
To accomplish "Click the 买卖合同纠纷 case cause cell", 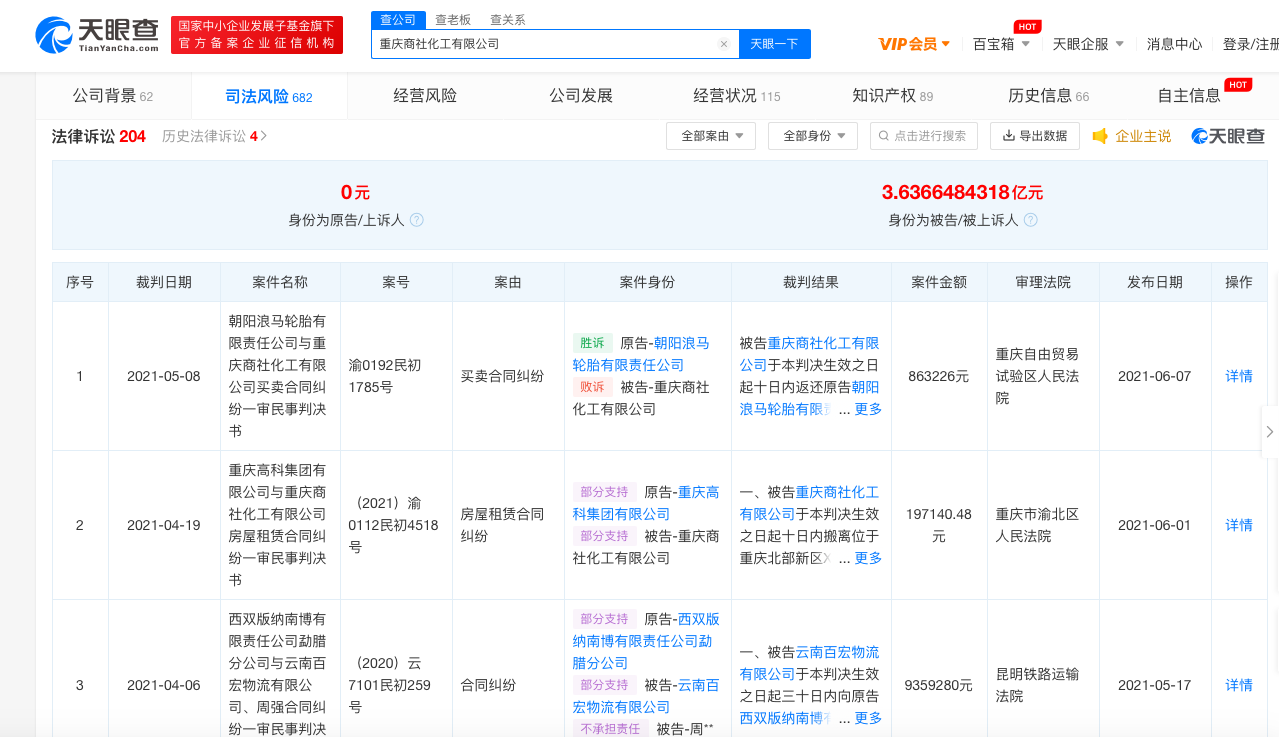I will pos(502,376).
